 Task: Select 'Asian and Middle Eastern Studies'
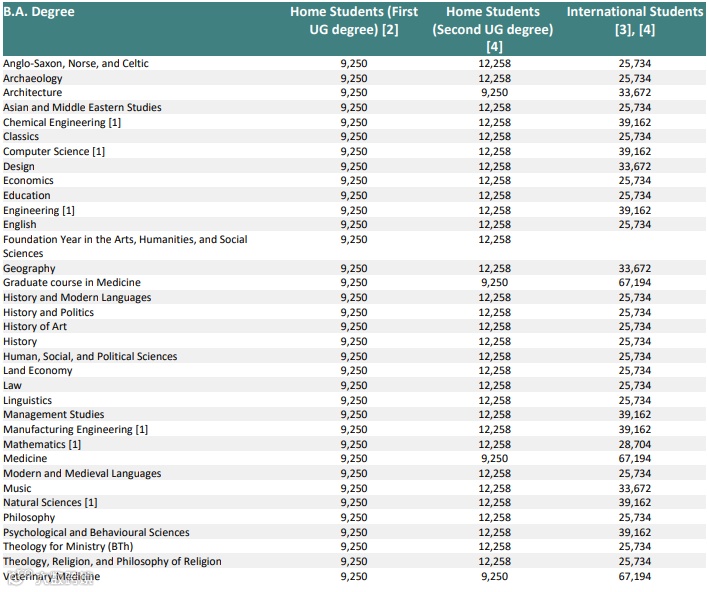point(82,107)
